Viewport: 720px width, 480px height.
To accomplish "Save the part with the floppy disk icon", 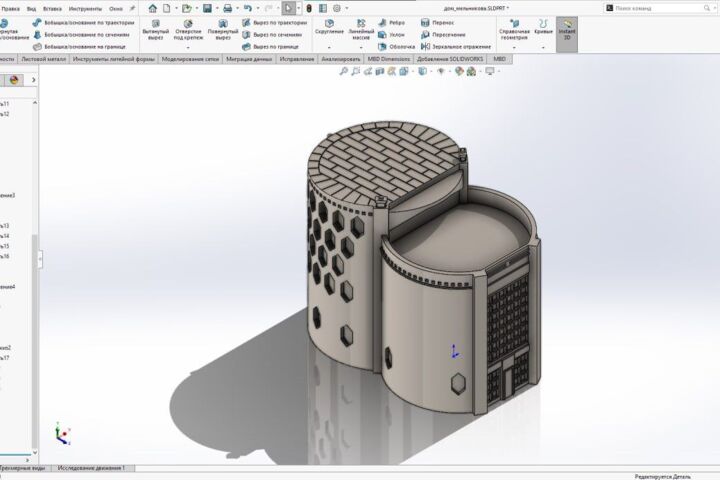I will (208, 8).
